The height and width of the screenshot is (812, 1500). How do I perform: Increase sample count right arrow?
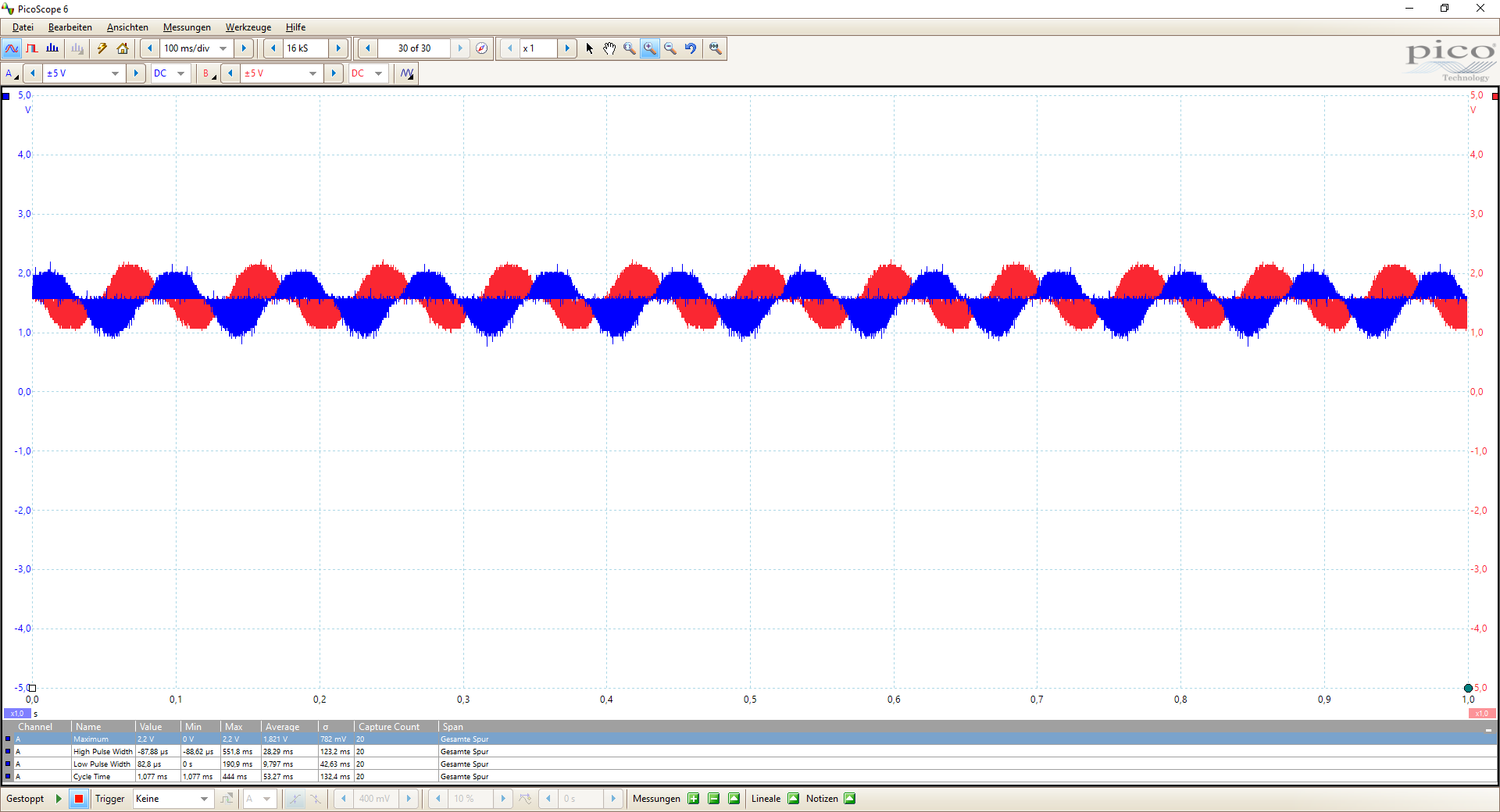(x=338, y=48)
